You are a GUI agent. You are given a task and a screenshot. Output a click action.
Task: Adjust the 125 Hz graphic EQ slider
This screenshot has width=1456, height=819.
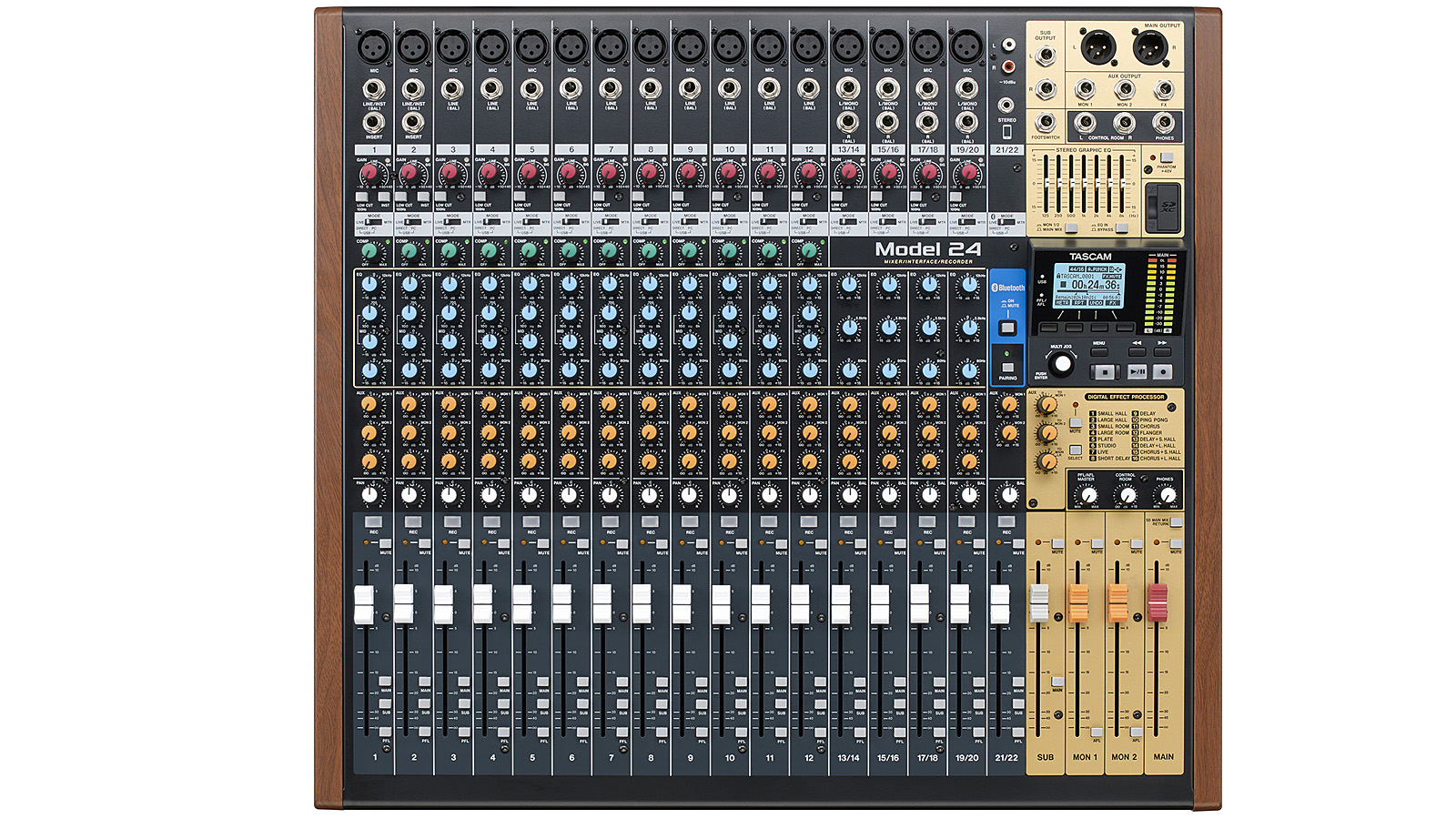click(x=1046, y=183)
